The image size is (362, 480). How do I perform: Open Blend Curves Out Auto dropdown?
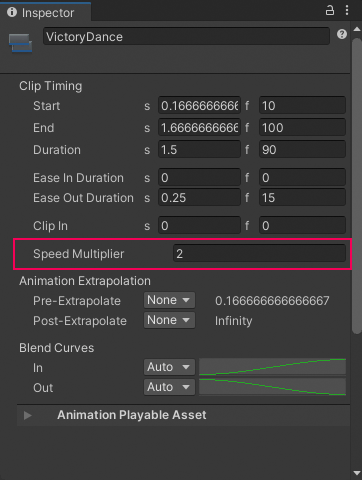click(x=169, y=387)
